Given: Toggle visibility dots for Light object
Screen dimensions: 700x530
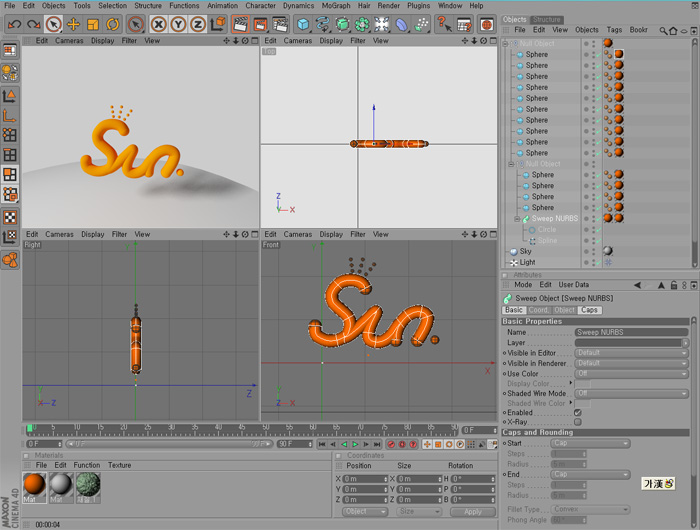Looking at the screenshot, I should pos(593,263).
